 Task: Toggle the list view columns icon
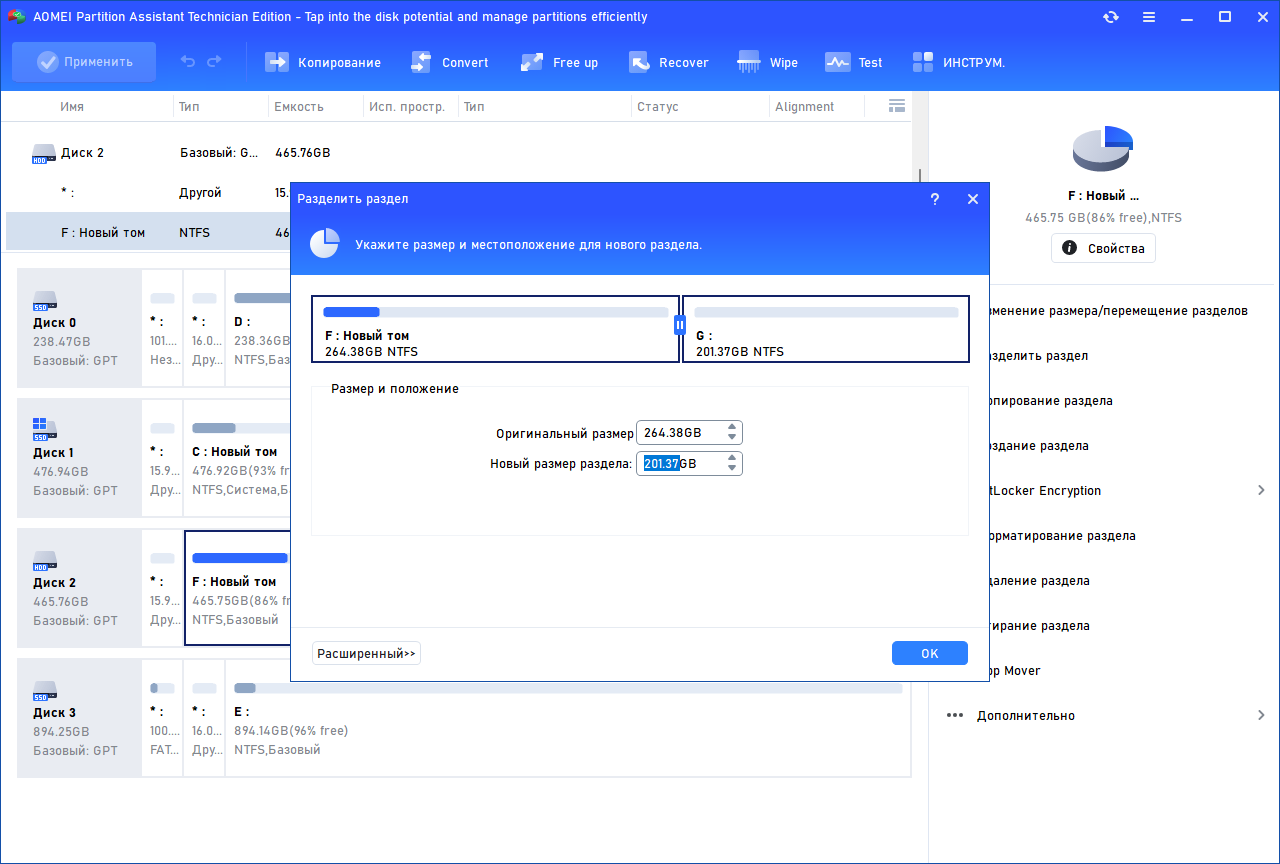(x=897, y=106)
